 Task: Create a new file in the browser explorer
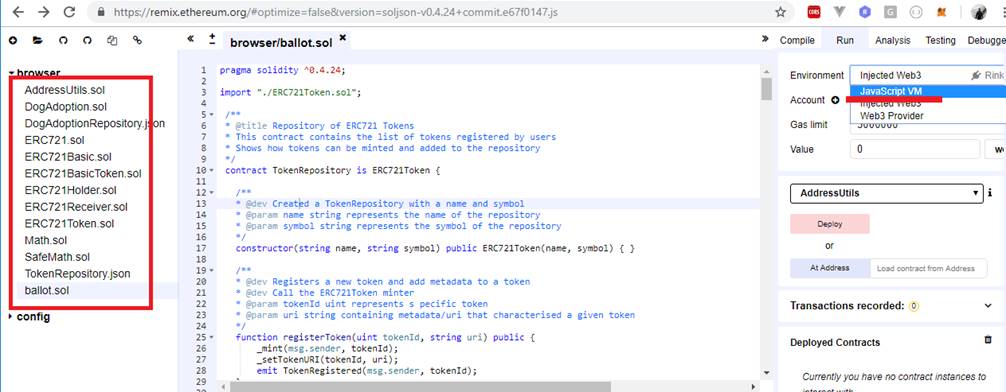tap(13, 40)
